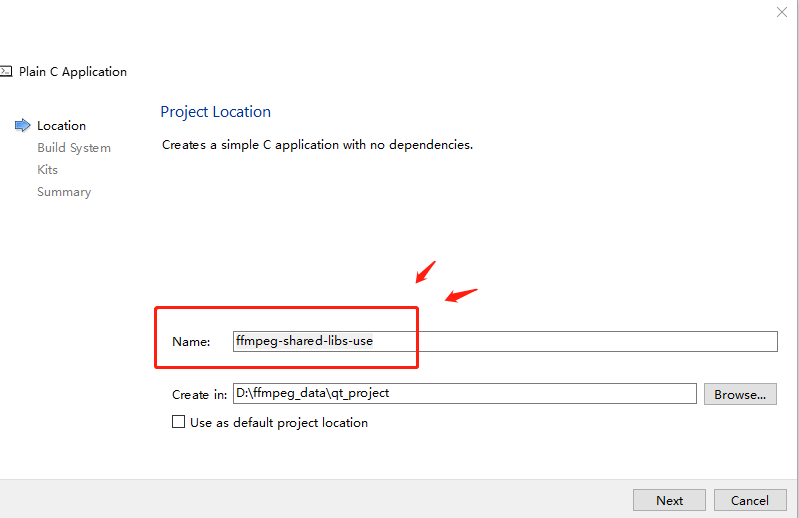Jump to the Summary wizard step
The image size is (799, 518).
point(64,192)
